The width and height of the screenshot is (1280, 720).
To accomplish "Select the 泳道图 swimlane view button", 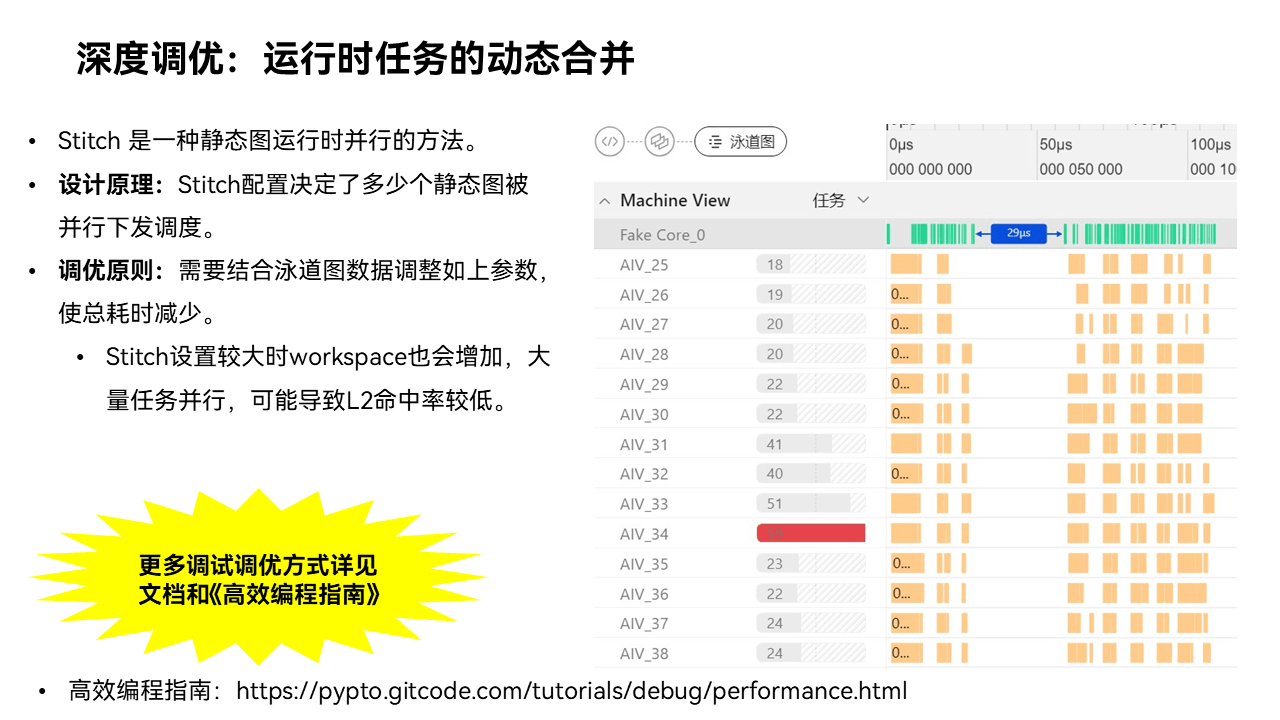I will pos(741,142).
